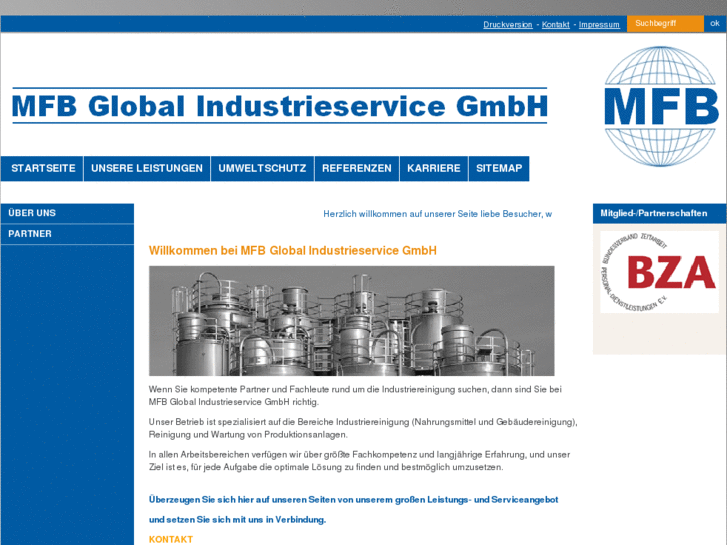
Task: Click the industrial tanks photo
Action: pyautogui.click(x=351, y=321)
